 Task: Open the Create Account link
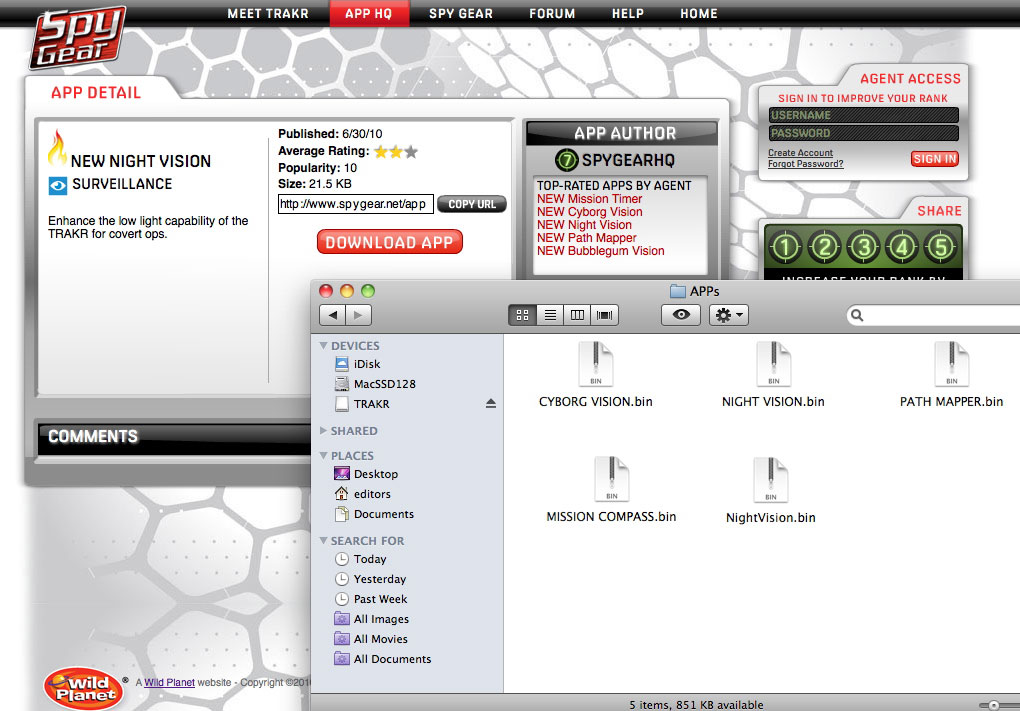click(x=800, y=153)
